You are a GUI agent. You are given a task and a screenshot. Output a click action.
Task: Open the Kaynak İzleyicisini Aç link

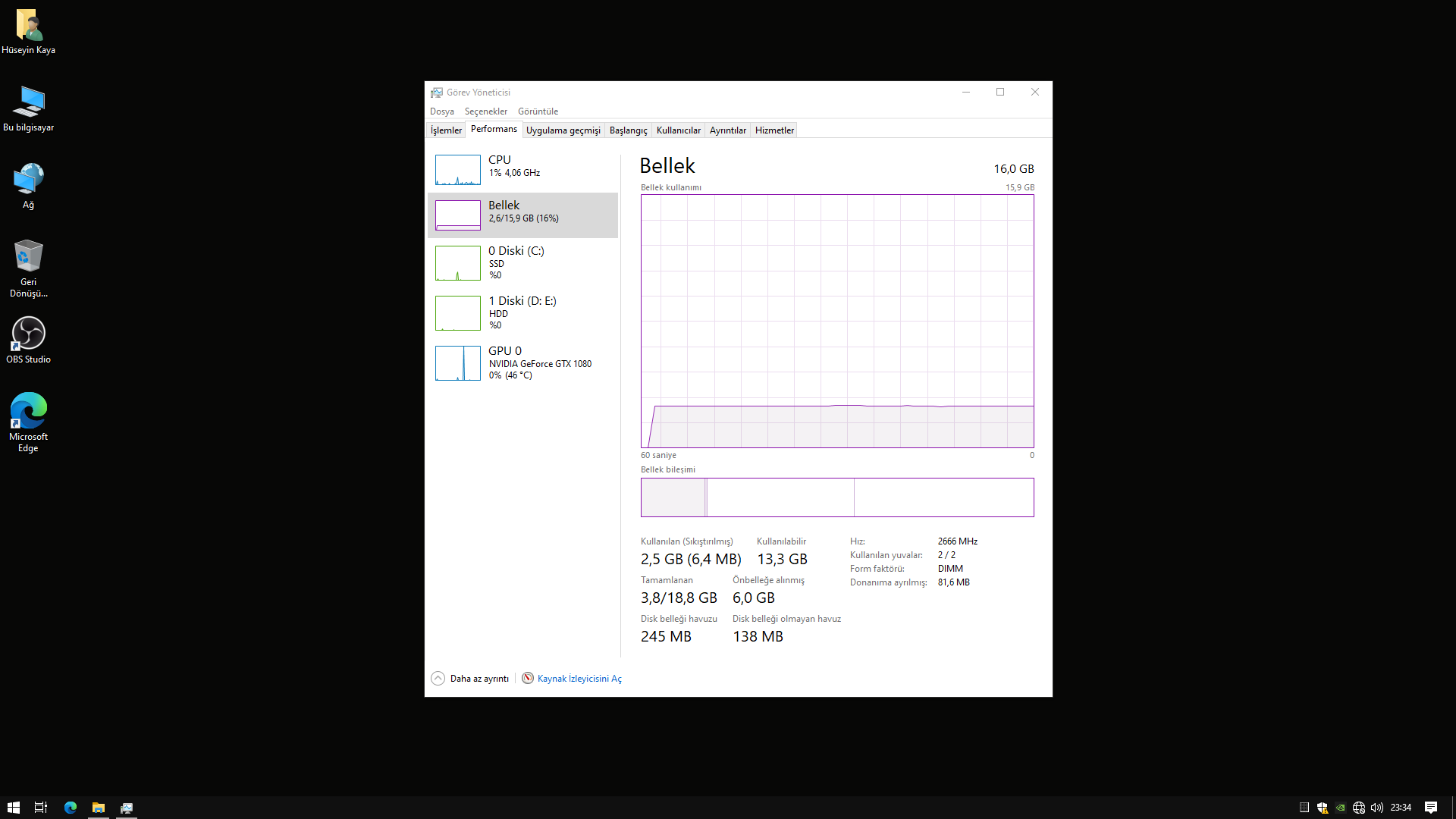579,679
